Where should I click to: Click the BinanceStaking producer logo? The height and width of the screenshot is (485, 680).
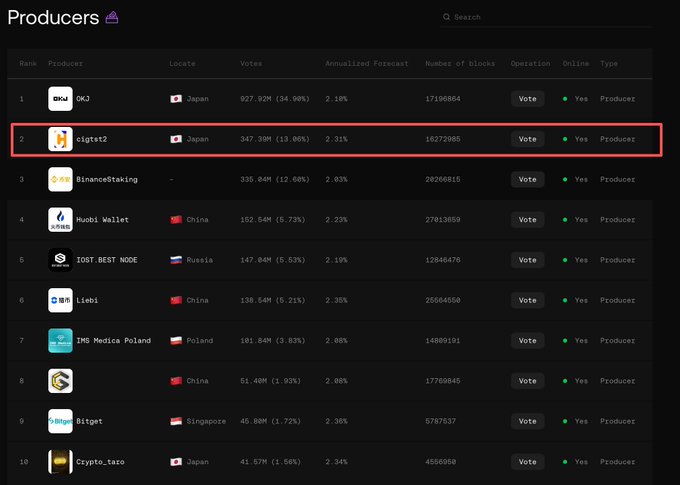click(x=60, y=180)
